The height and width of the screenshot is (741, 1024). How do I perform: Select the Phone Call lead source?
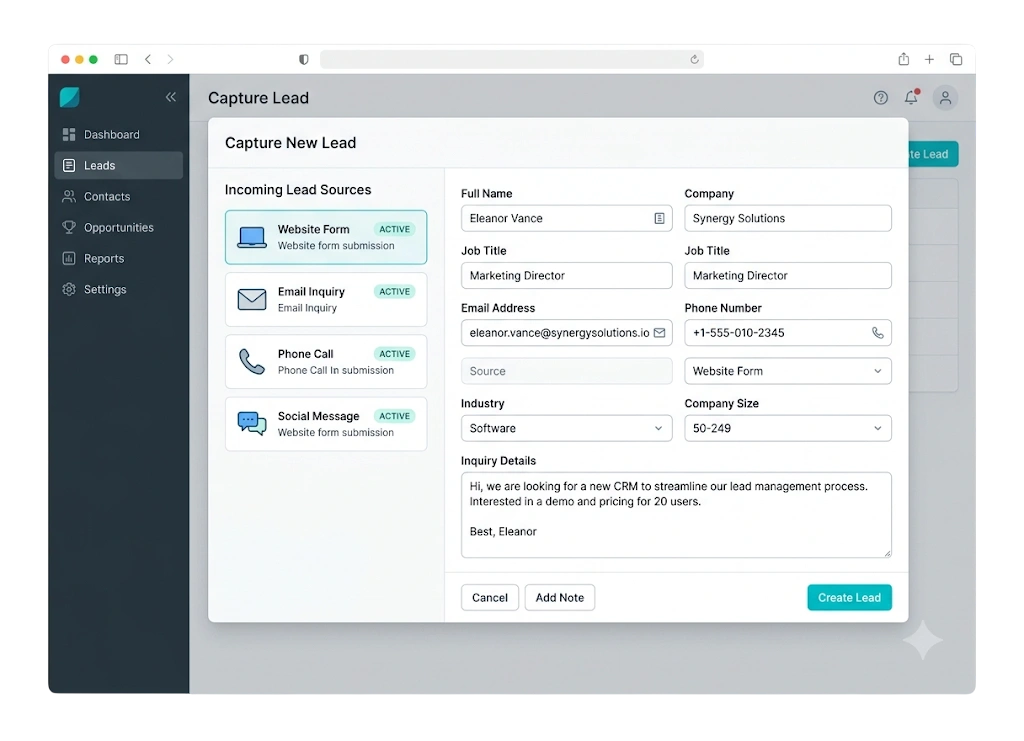click(x=326, y=362)
